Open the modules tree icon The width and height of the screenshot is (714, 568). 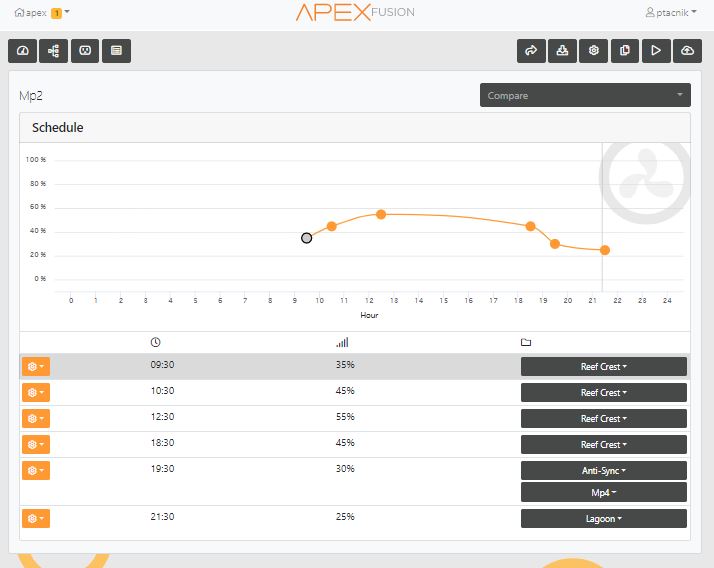point(54,51)
